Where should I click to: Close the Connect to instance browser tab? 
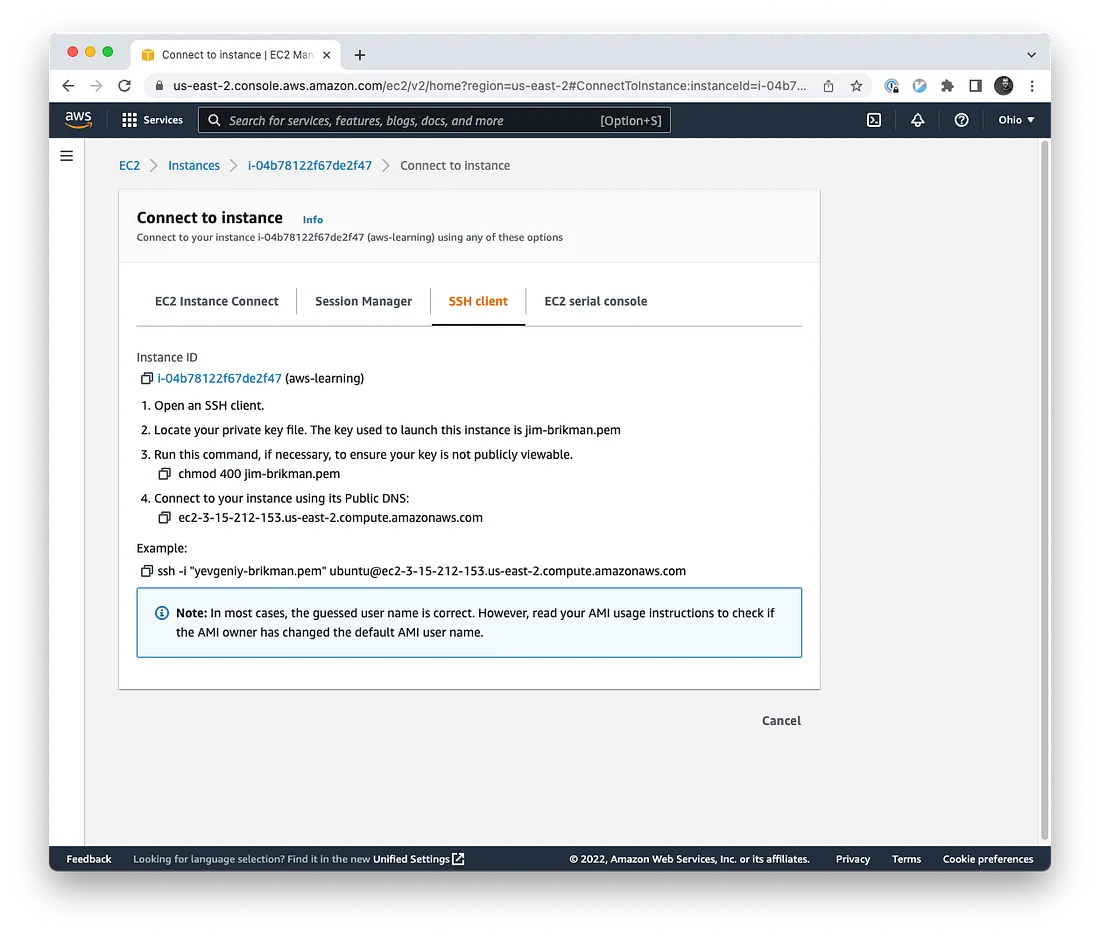[x=326, y=55]
